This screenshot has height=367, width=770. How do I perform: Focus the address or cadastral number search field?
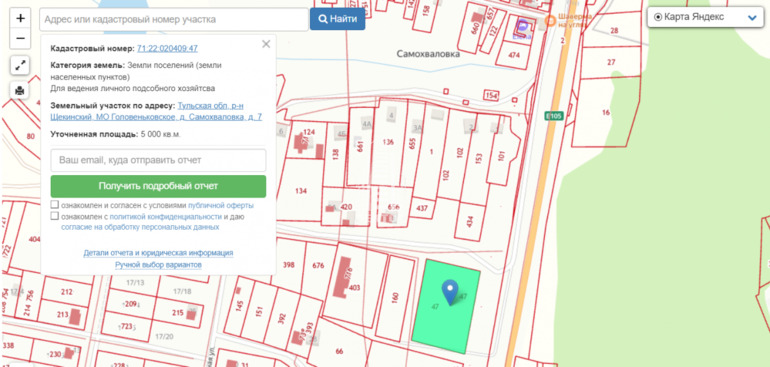(x=174, y=20)
